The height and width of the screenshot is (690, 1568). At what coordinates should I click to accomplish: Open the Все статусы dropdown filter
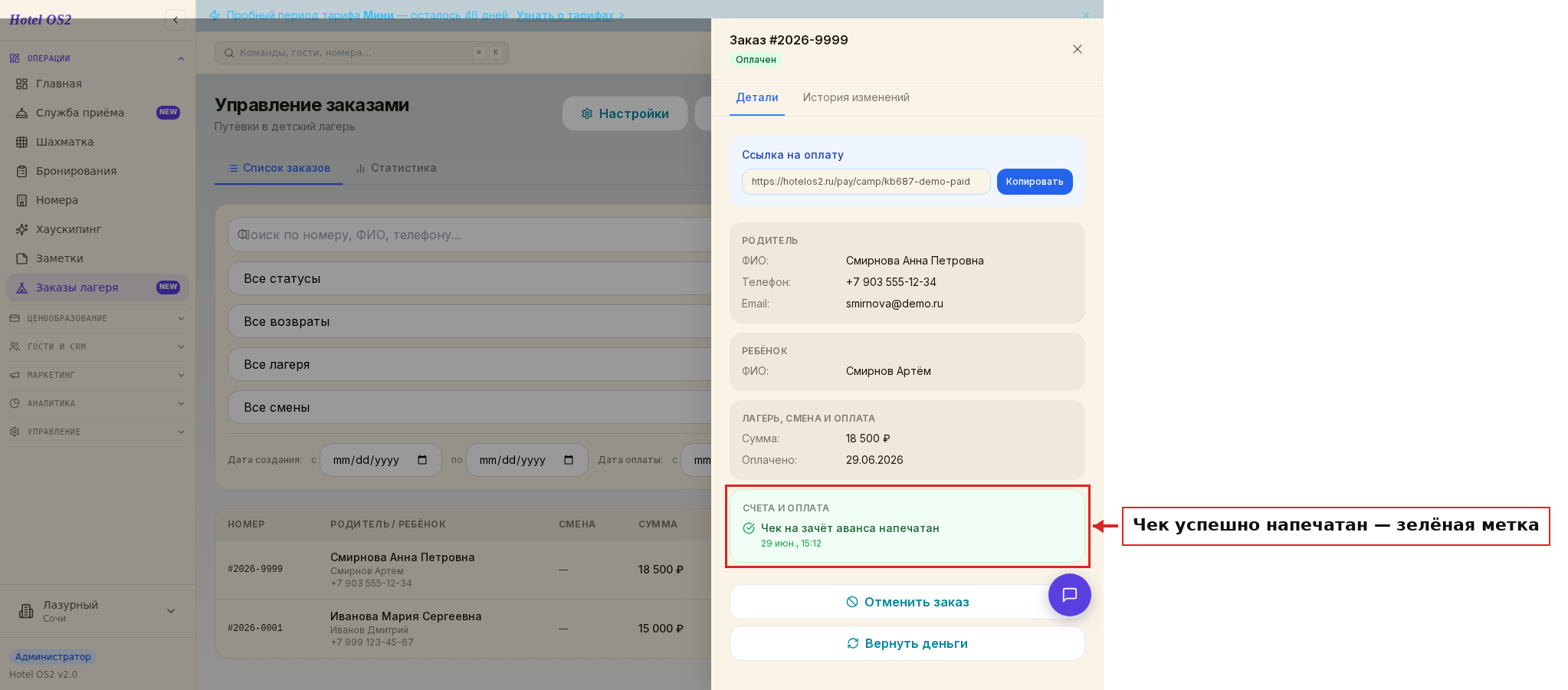(470, 278)
